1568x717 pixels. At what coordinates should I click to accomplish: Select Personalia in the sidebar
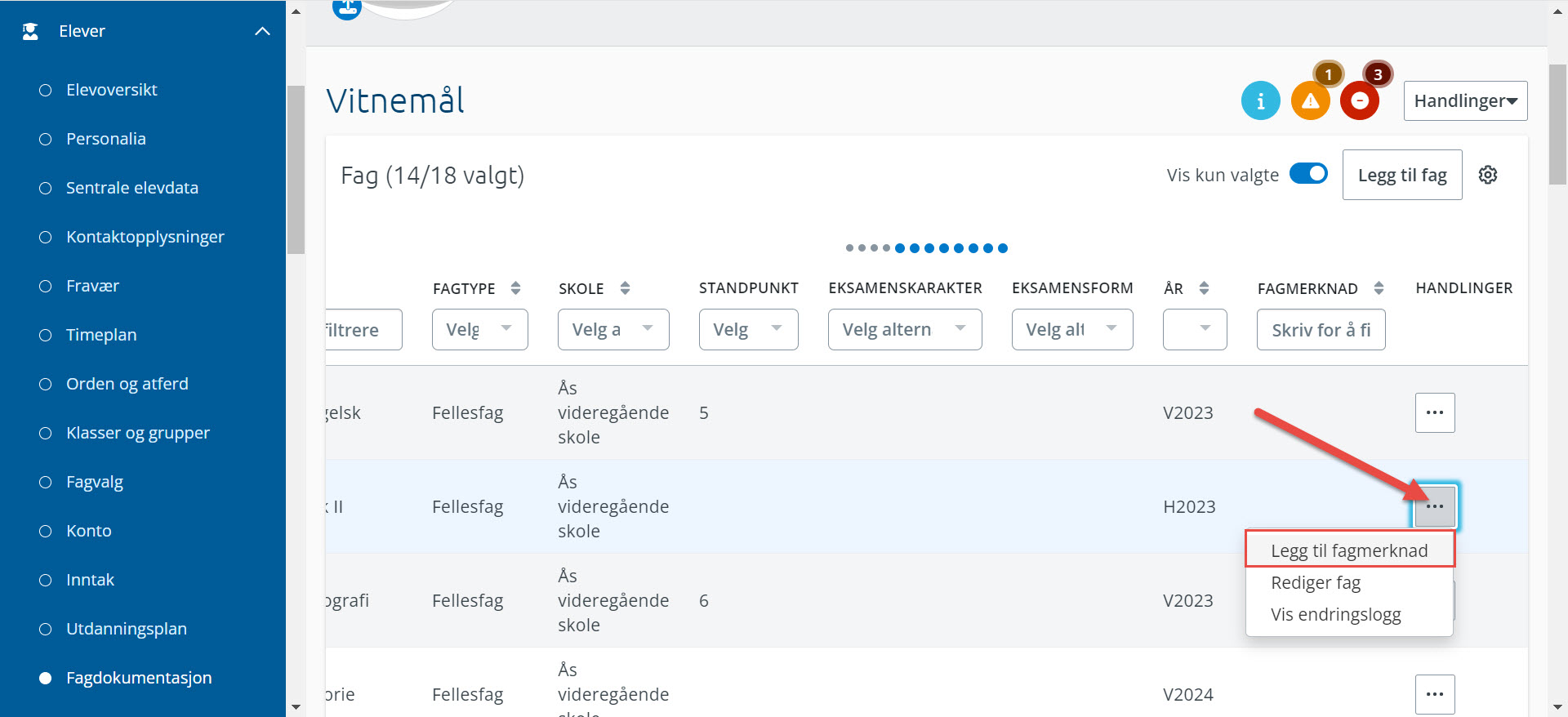click(106, 139)
